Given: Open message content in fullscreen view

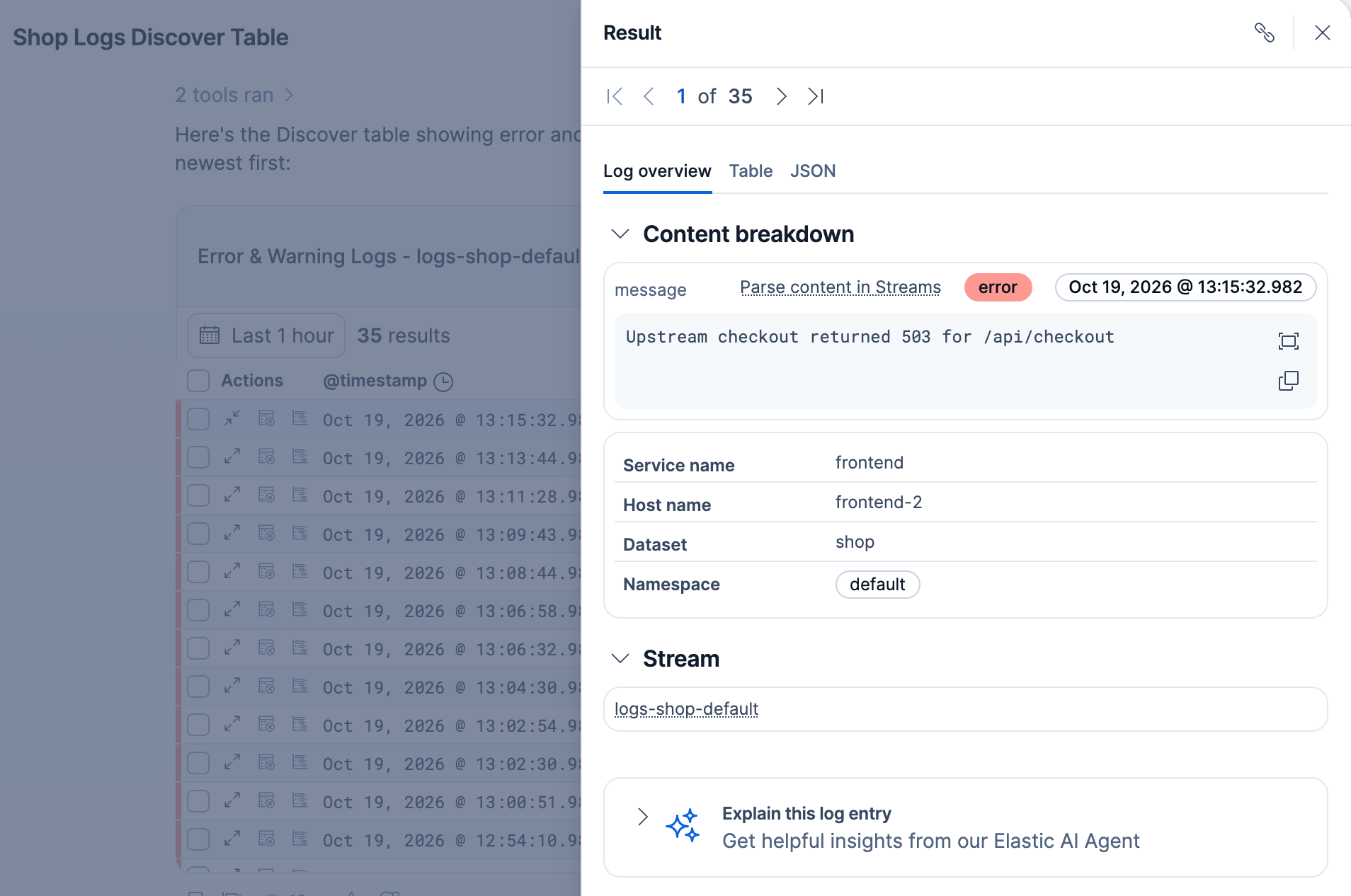Looking at the screenshot, I should (x=1289, y=341).
